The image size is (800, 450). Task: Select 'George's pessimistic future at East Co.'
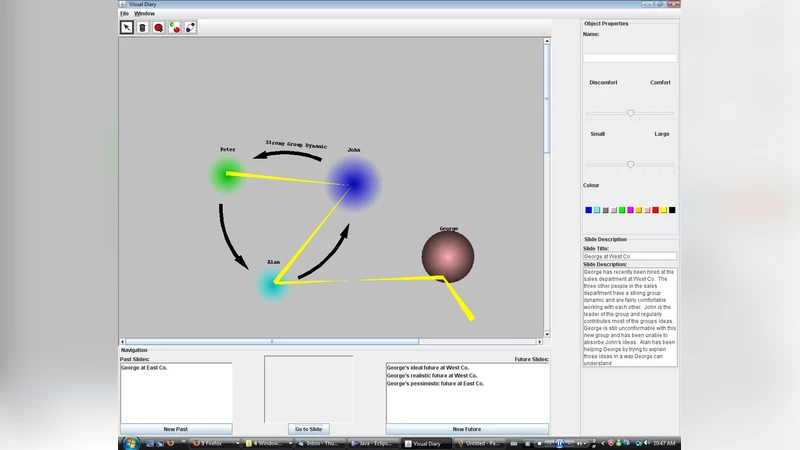pyautogui.click(x=435, y=383)
